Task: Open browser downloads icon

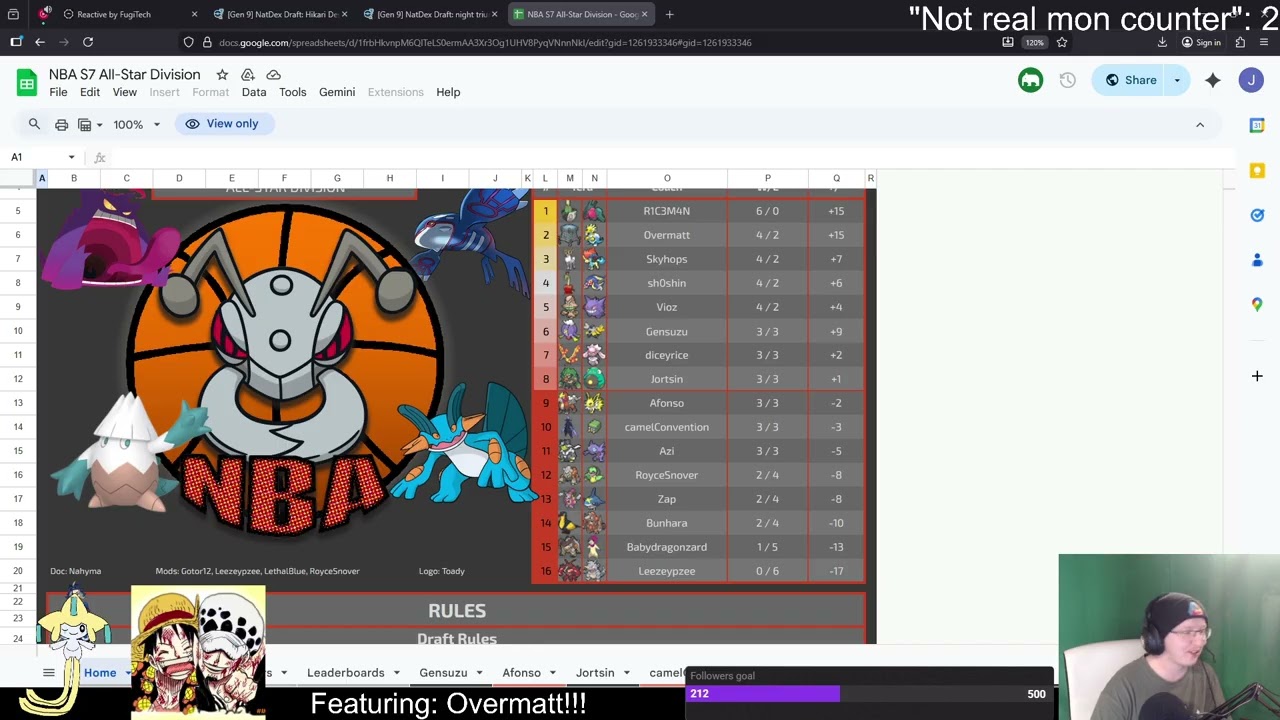Action: tap(1162, 42)
